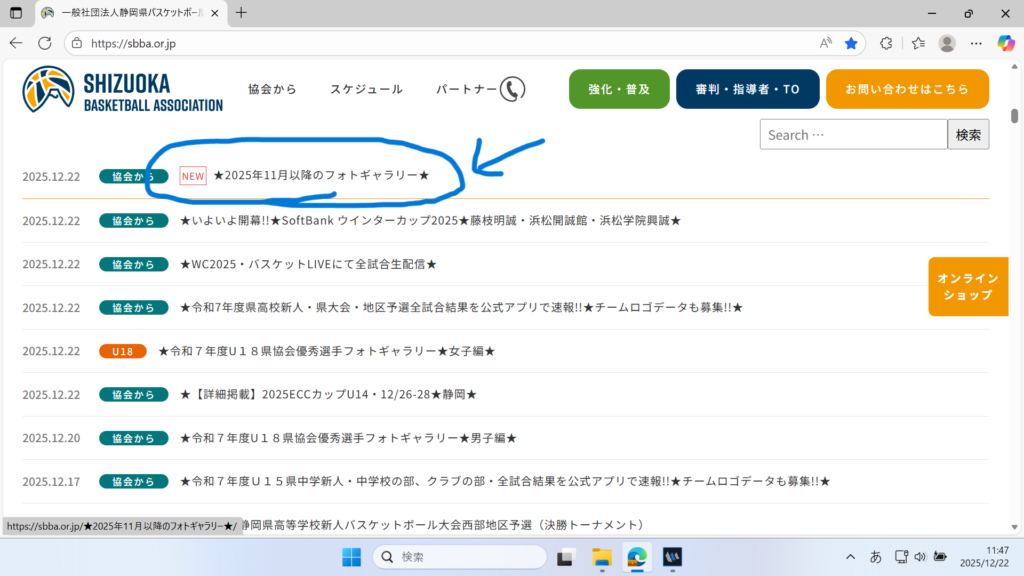The height and width of the screenshot is (576, 1024).
Task: Click the phone icon in site header
Action: point(512,89)
